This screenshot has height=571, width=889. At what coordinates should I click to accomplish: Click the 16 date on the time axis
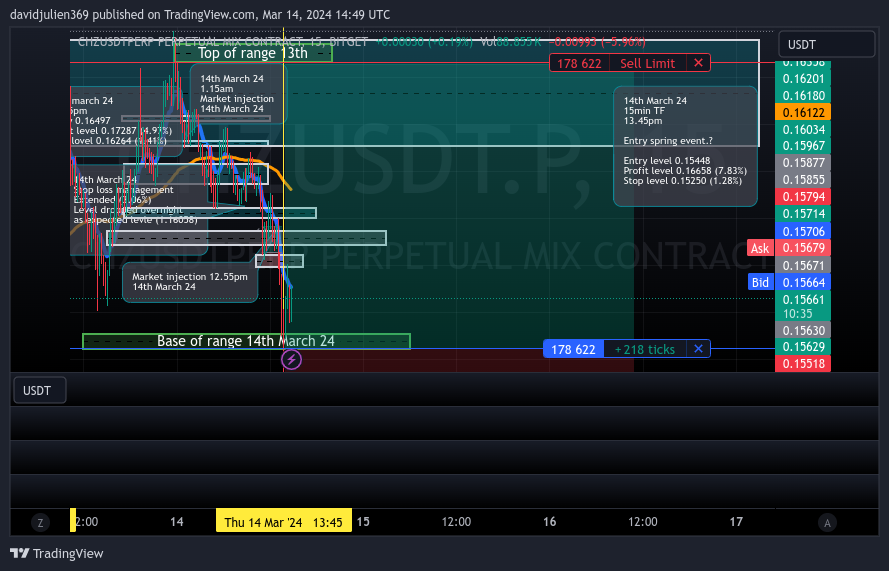(x=549, y=522)
